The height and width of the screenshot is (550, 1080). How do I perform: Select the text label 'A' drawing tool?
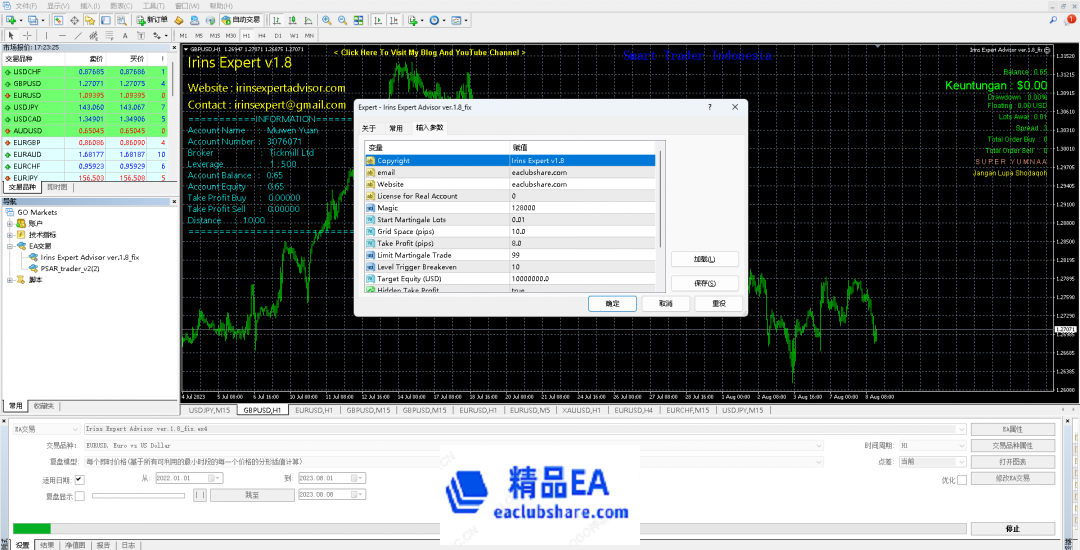[127, 35]
